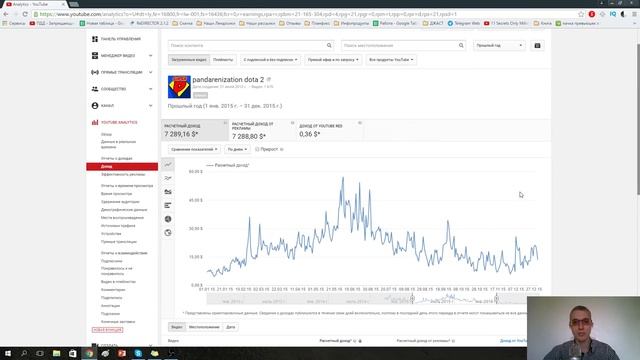
Task: Sort by Расчетный доход column header
Action: tap(335, 340)
